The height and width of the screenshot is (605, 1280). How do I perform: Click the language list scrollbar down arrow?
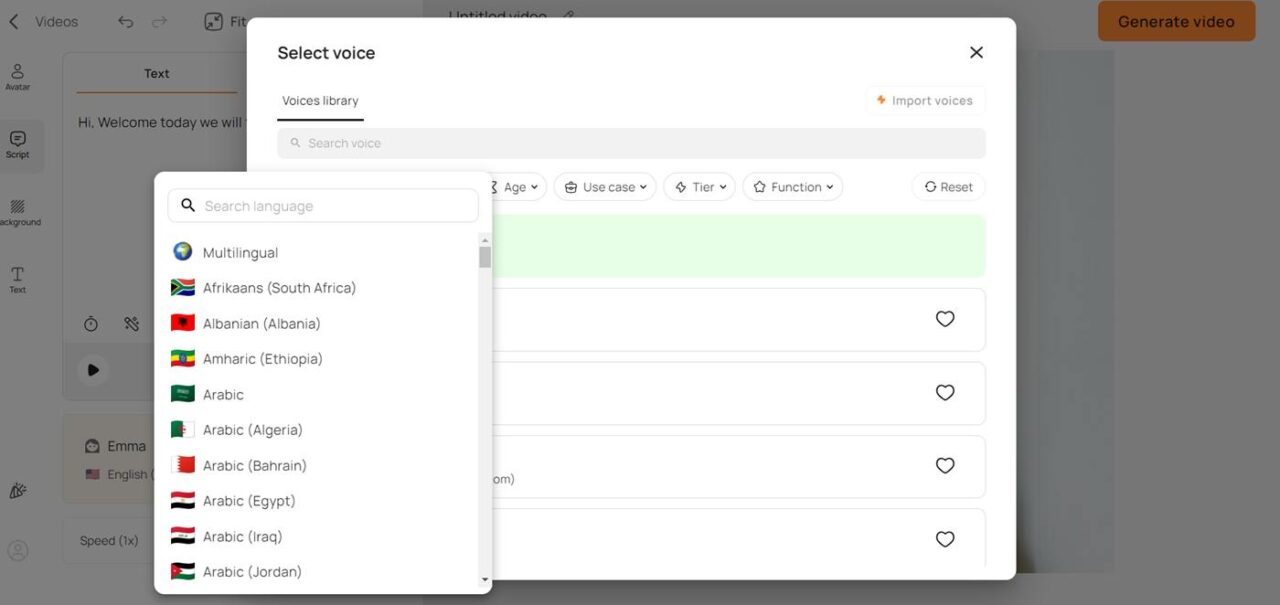(x=485, y=579)
